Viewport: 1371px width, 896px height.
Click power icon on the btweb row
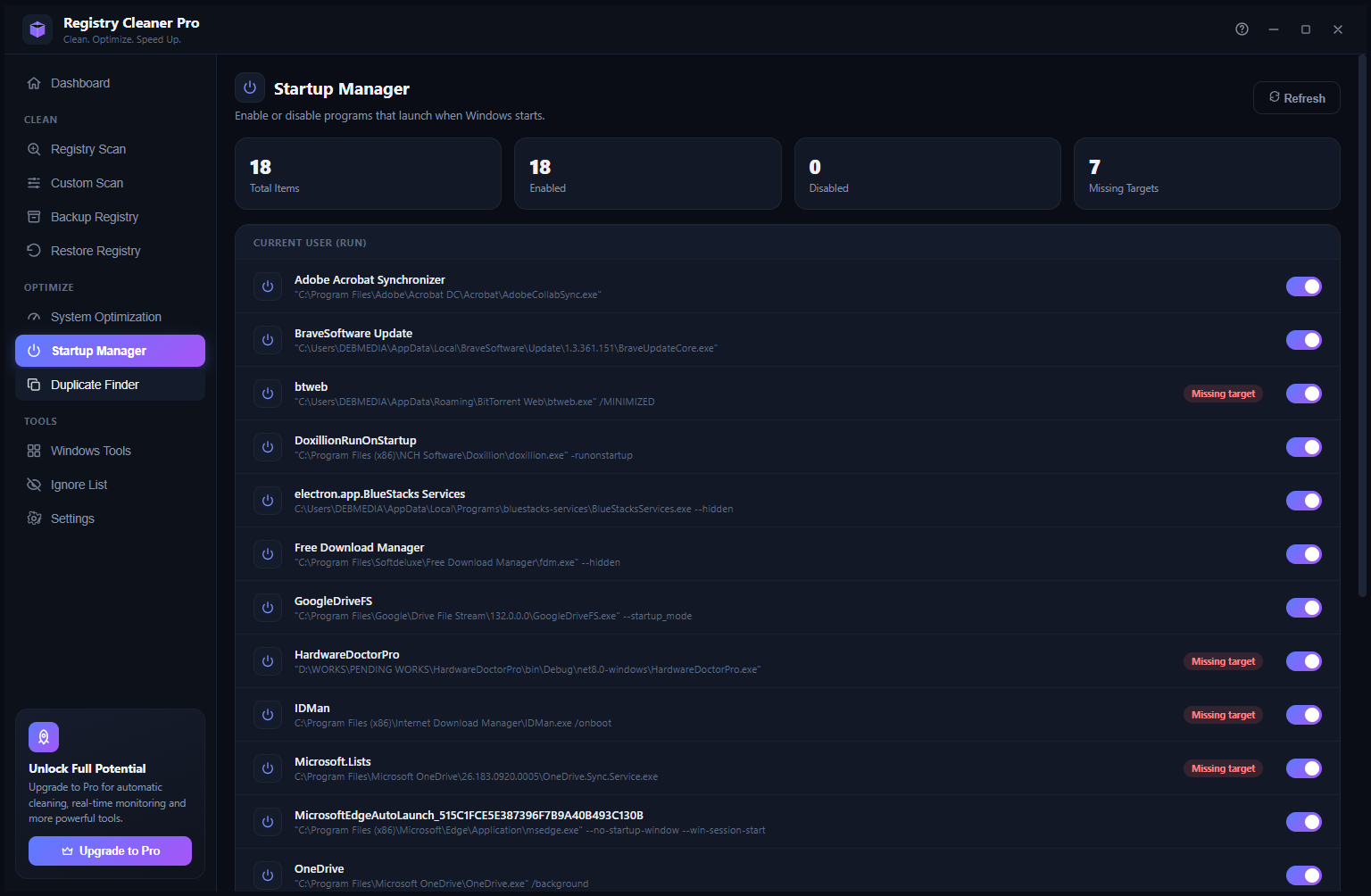(268, 394)
